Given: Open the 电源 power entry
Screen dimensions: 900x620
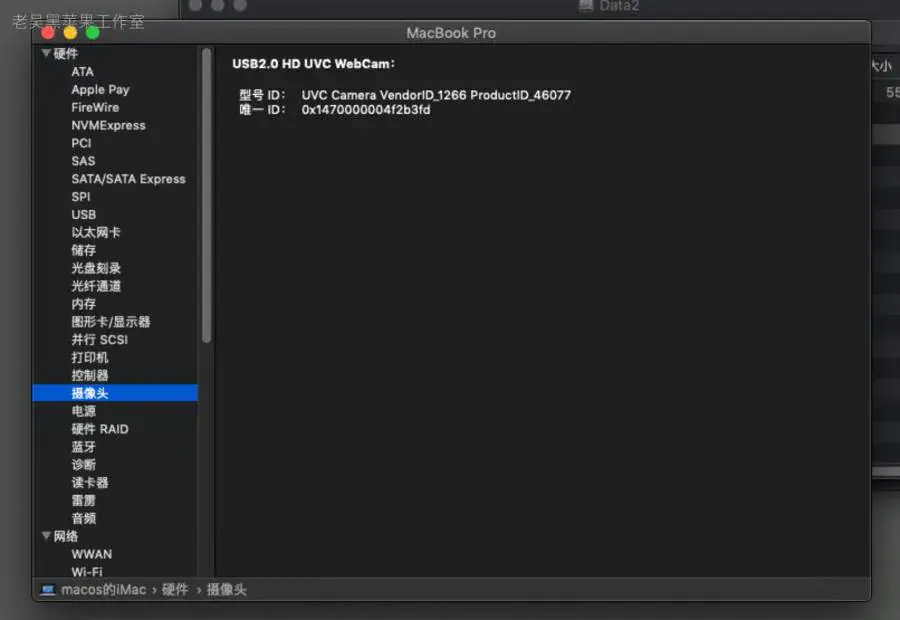Looking at the screenshot, I should pos(84,410).
